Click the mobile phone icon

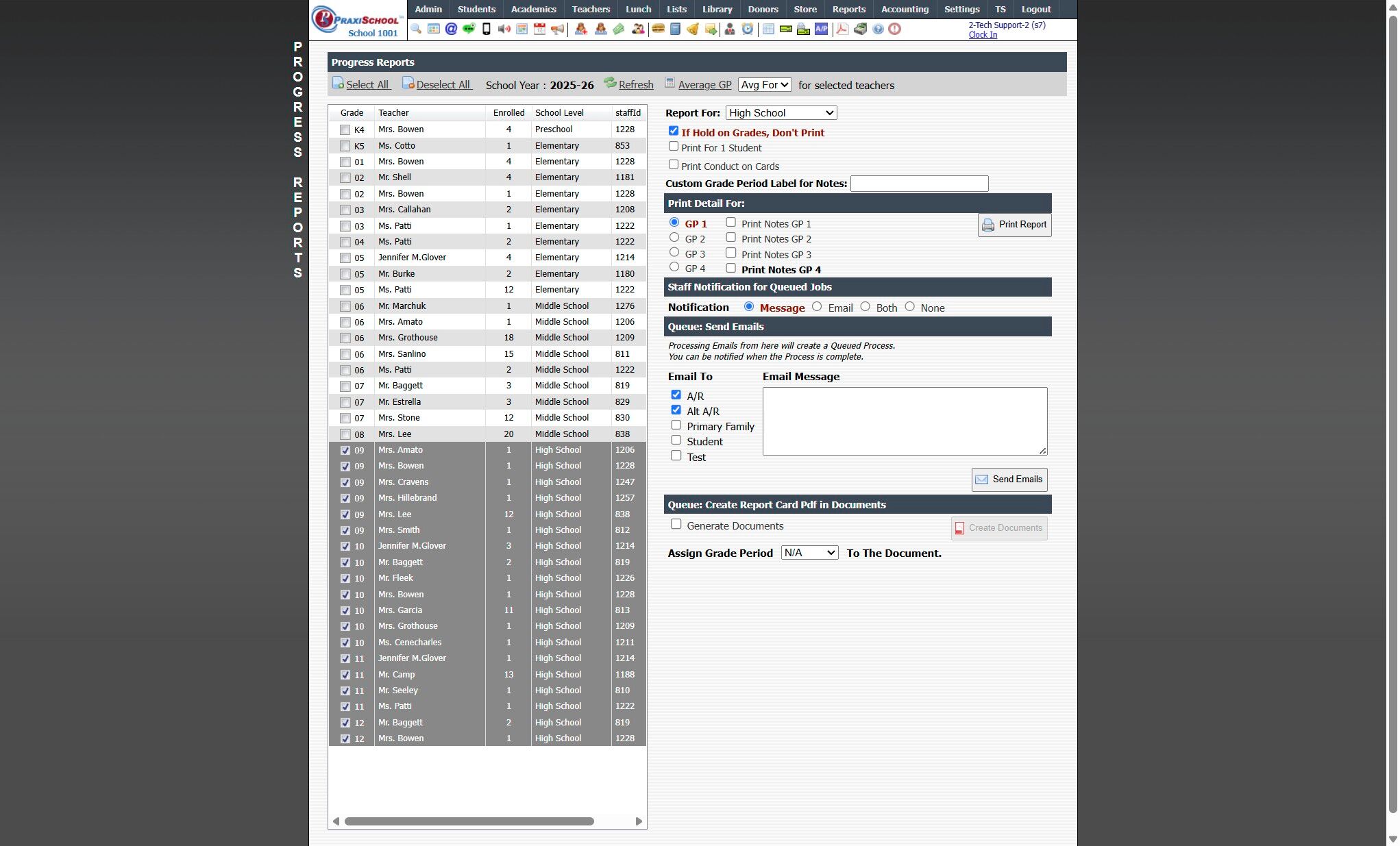[x=487, y=29]
